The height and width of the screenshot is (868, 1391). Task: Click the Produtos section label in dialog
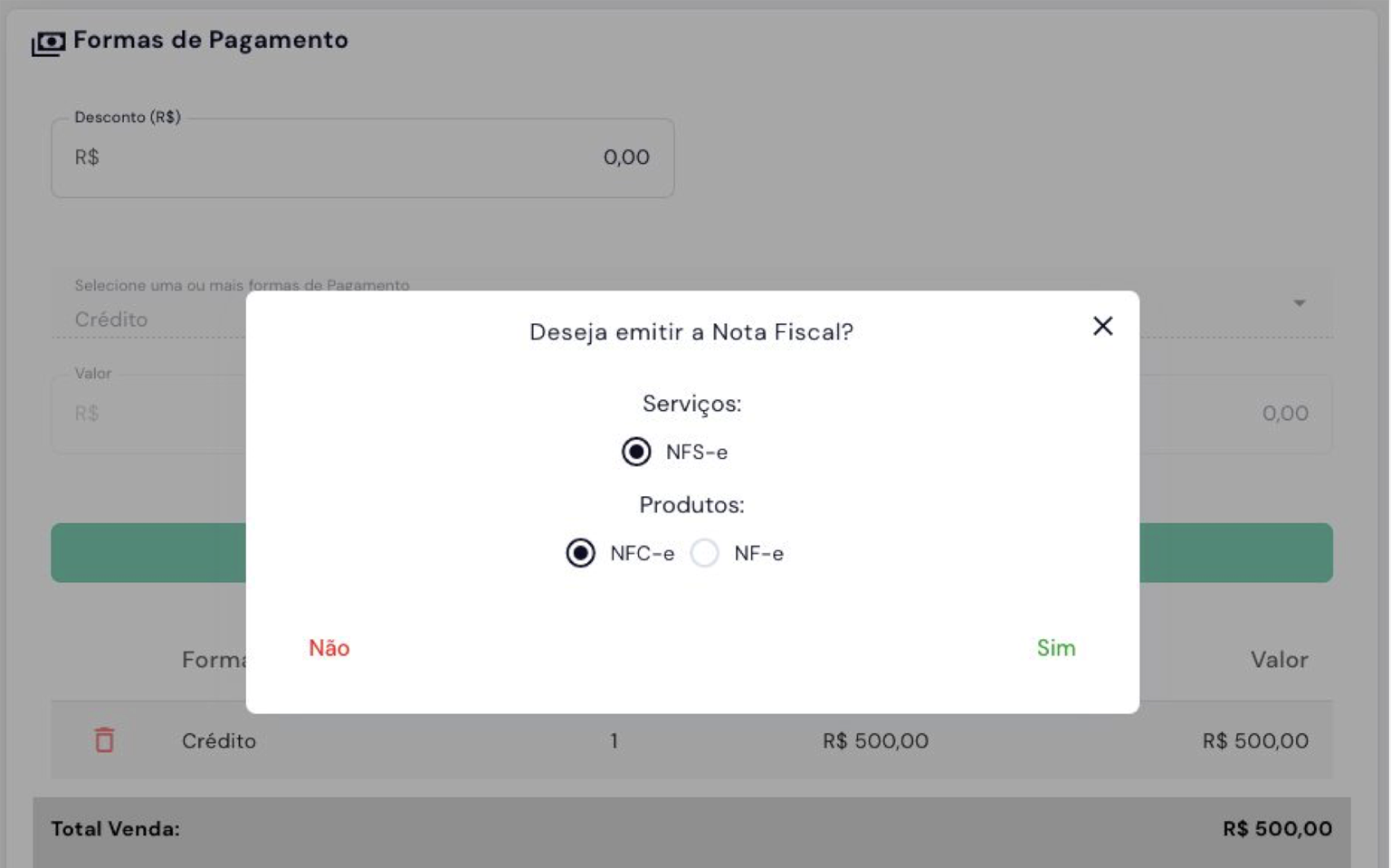coord(691,505)
